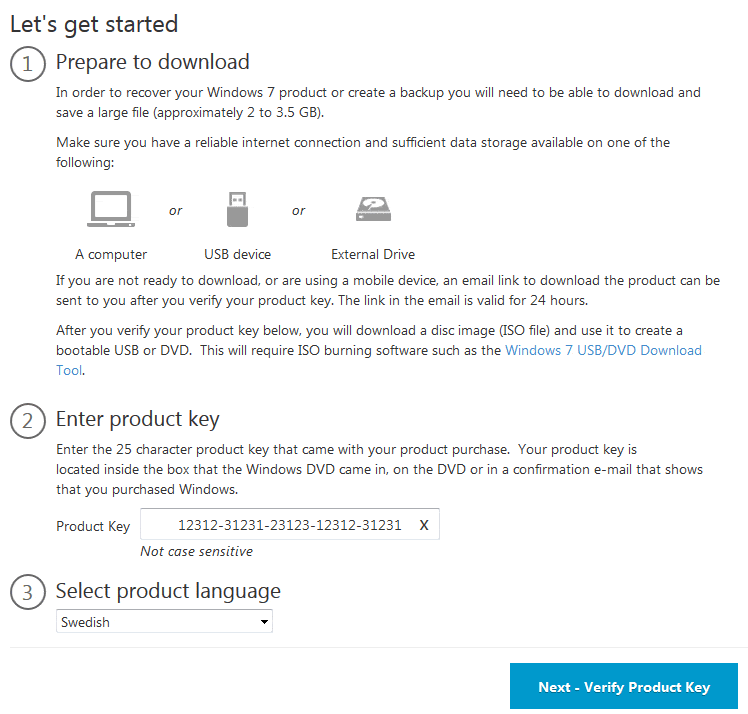Image resolution: width=748 pixels, height=714 pixels.
Task: Clear the product key with the X
Action: point(424,525)
